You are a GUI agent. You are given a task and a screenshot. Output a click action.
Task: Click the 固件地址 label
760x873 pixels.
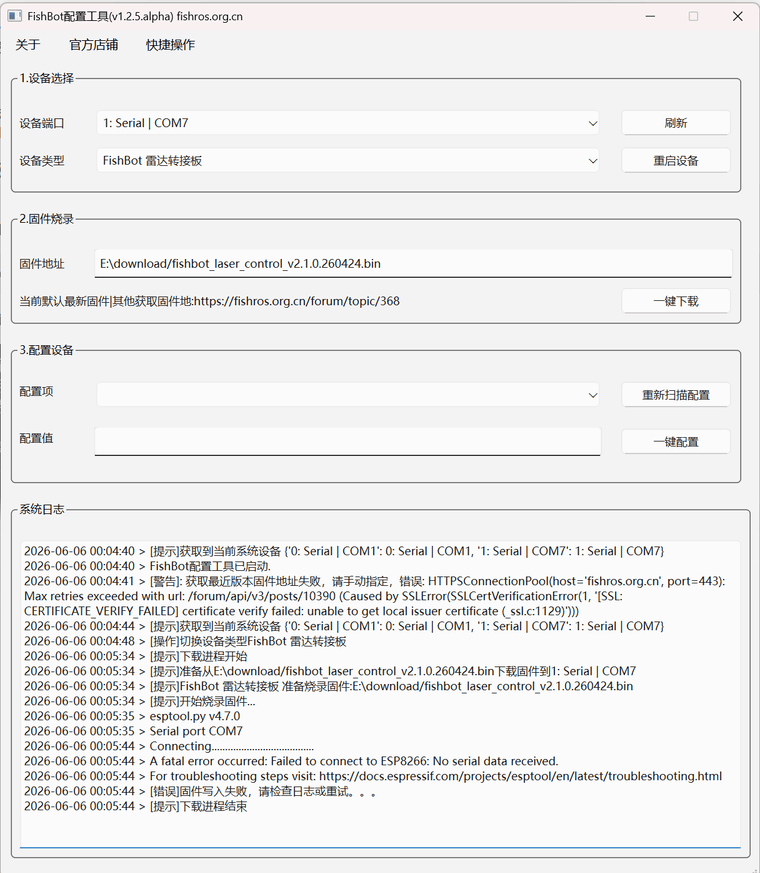coord(42,263)
